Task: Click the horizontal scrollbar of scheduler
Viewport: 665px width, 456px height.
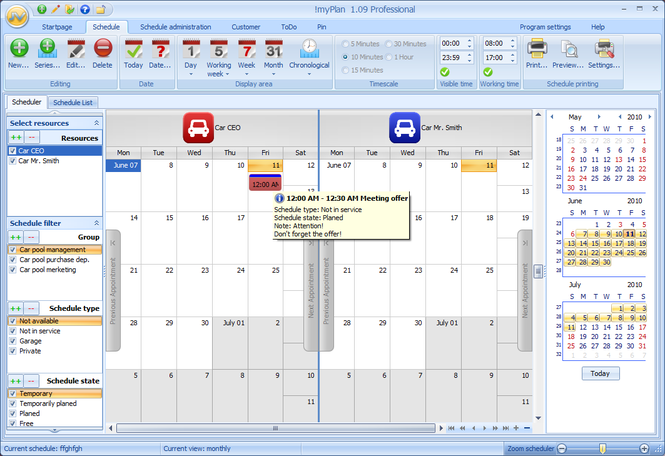Action: [276, 428]
